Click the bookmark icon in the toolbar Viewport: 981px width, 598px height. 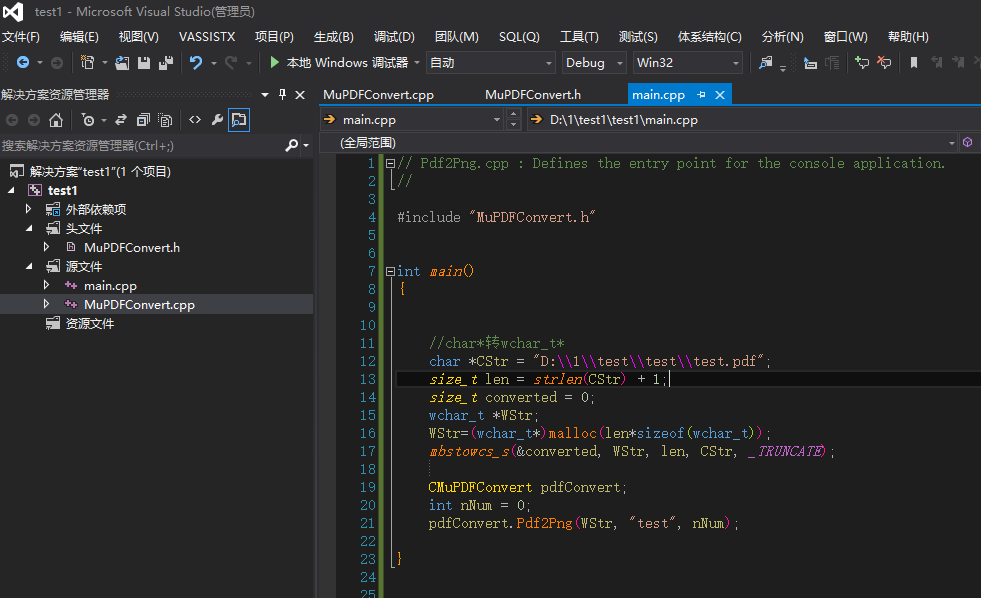click(x=913, y=63)
